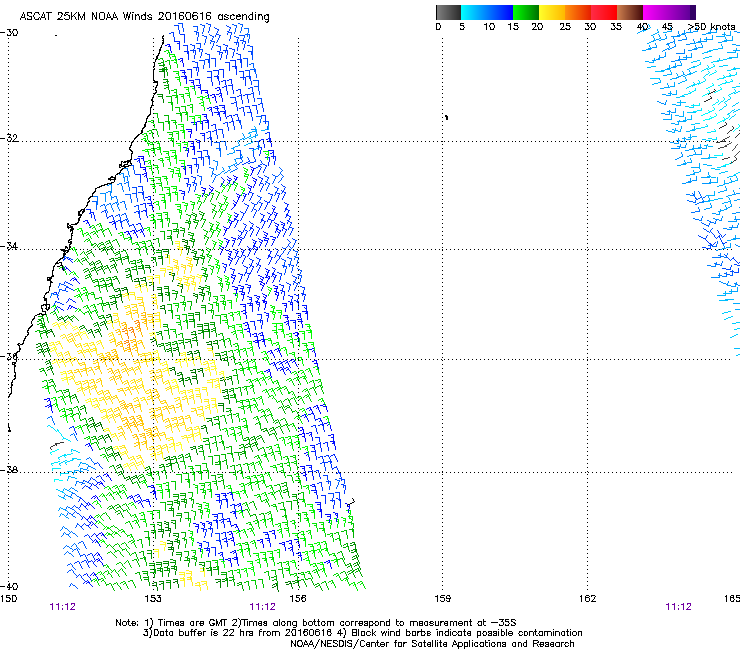The height and width of the screenshot is (650, 740).
Task: Click the '-34' latitude axis label
Action: (x=9, y=246)
